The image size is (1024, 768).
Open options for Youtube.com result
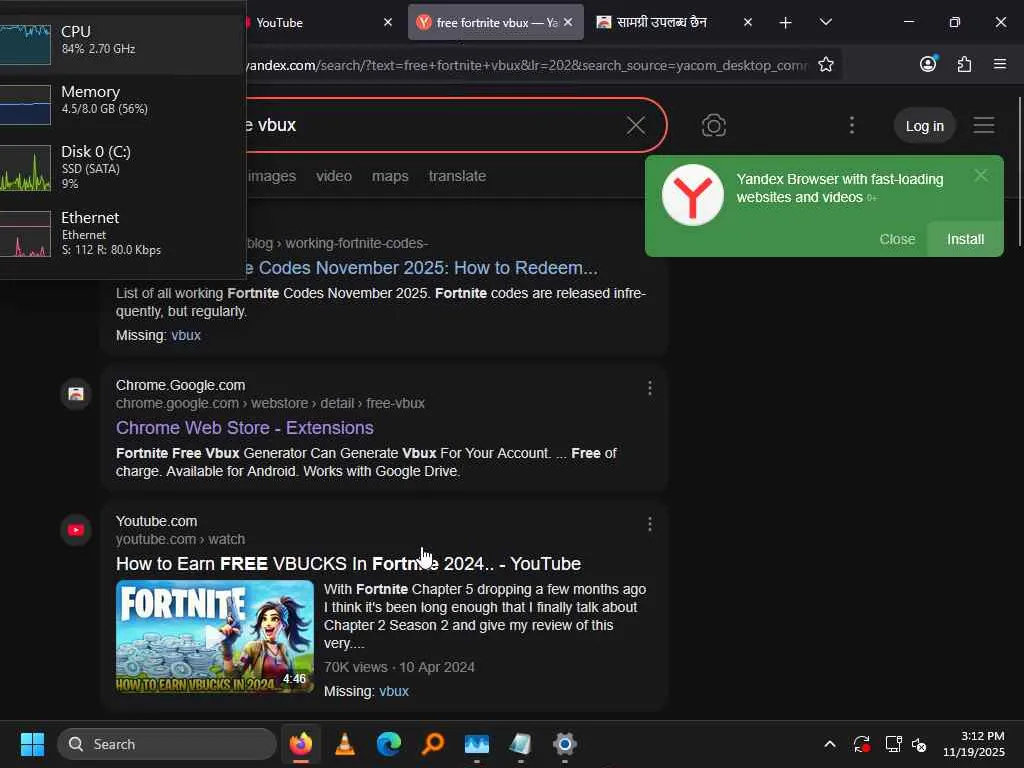[649, 524]
